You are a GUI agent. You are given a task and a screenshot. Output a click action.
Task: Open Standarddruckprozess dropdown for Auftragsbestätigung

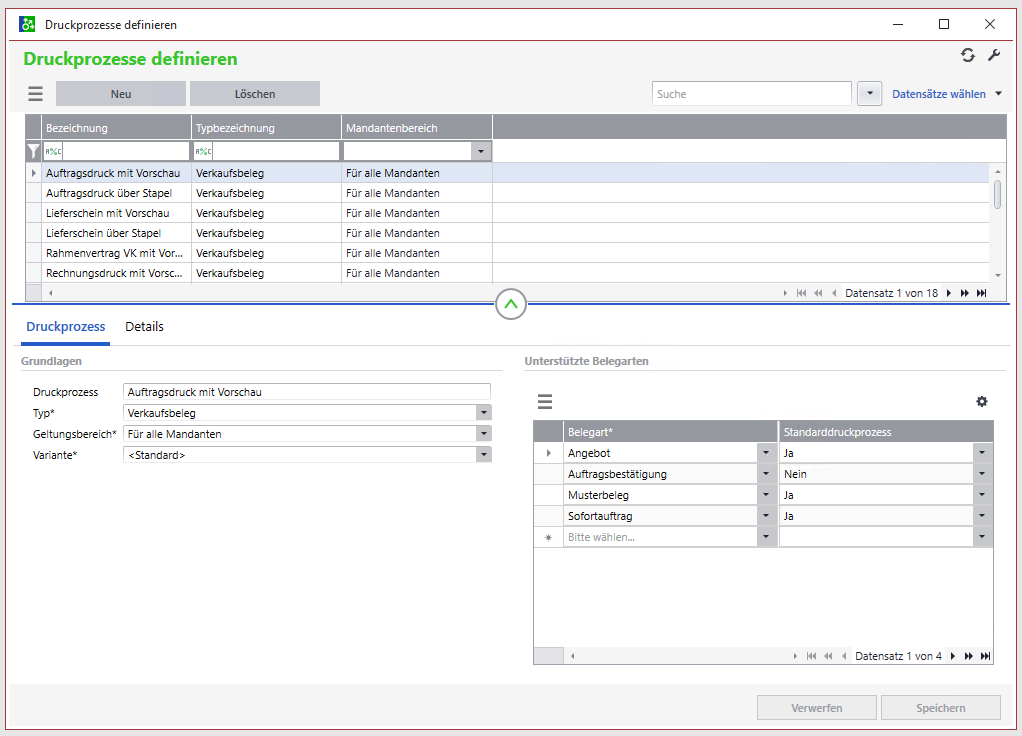click(x=983, y=474)
